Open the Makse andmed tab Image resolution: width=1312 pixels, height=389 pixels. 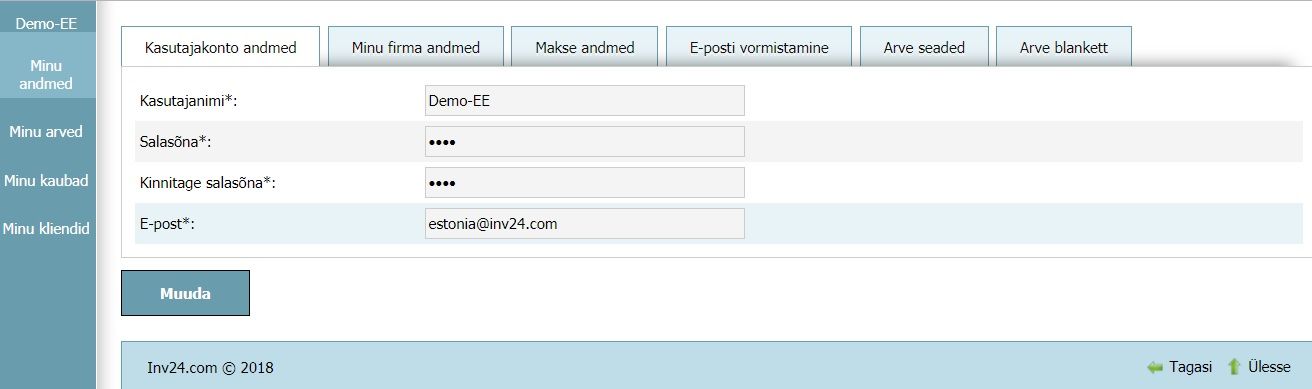(585, 47)
